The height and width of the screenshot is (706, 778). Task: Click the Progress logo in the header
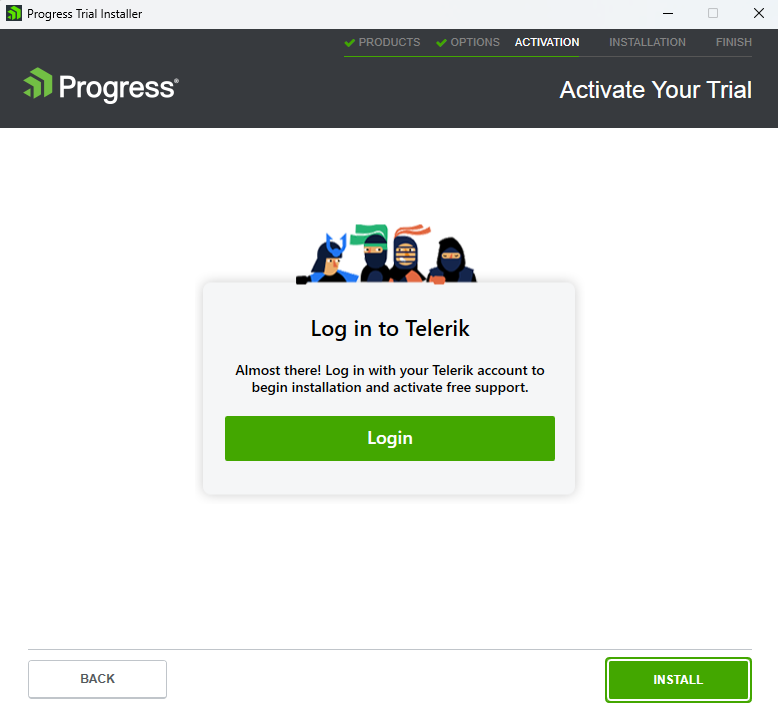click(101, 85)
